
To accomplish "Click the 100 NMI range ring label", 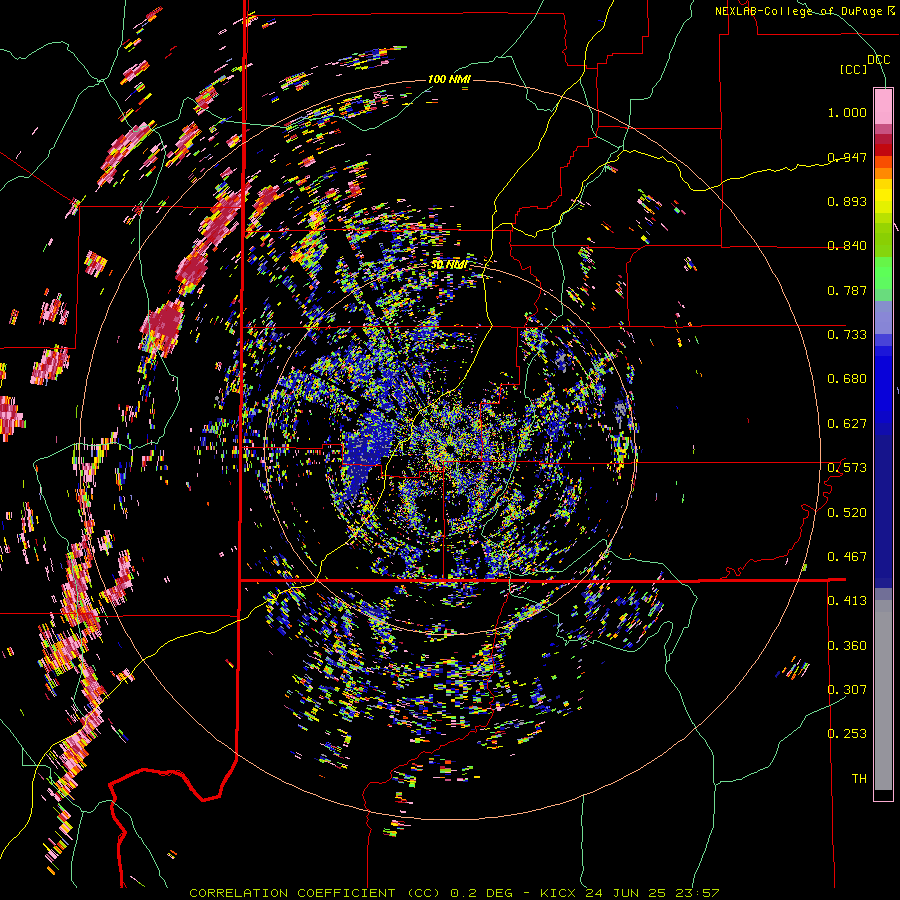I will click(449, 79).
